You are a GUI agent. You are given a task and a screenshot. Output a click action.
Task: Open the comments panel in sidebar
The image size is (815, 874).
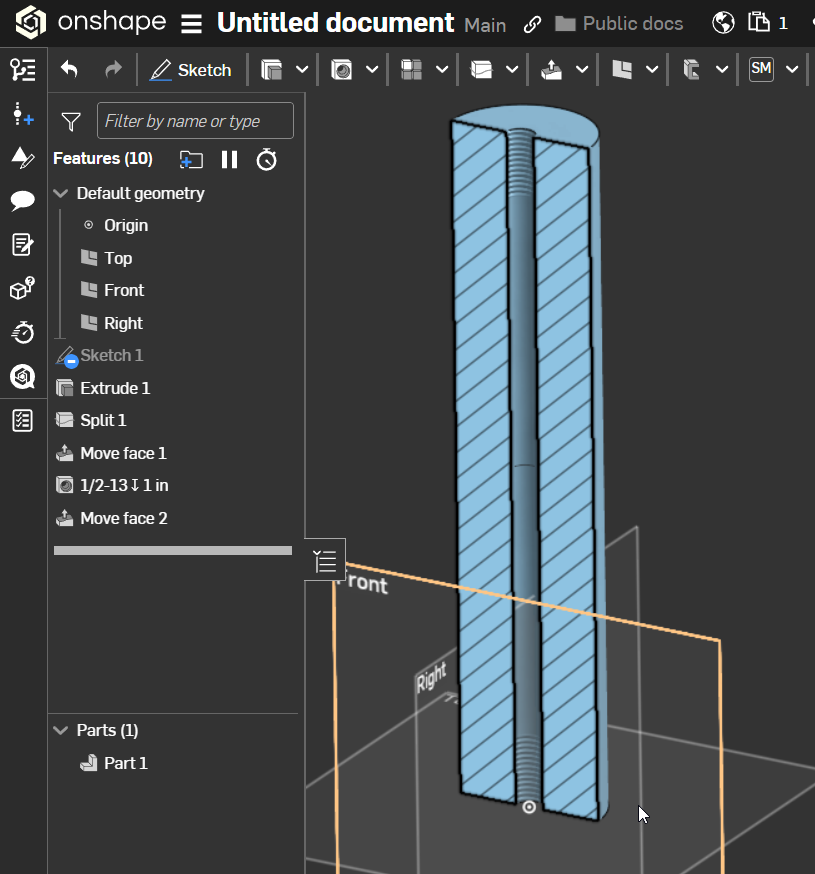[x=22, y=201]
